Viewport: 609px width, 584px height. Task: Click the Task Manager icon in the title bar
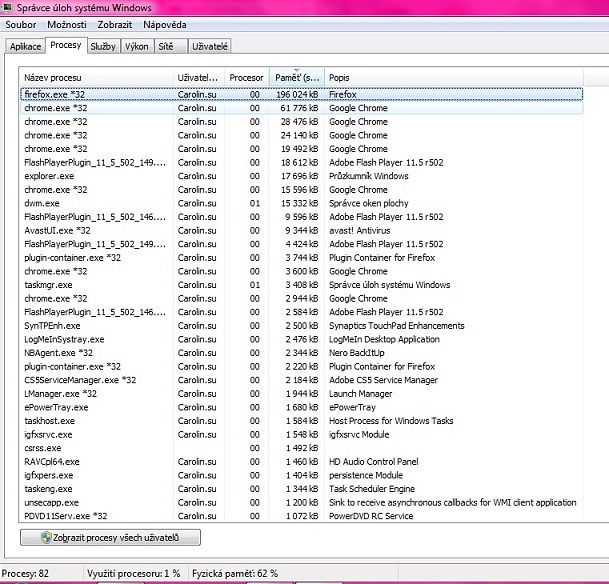(x=8, y=7)
